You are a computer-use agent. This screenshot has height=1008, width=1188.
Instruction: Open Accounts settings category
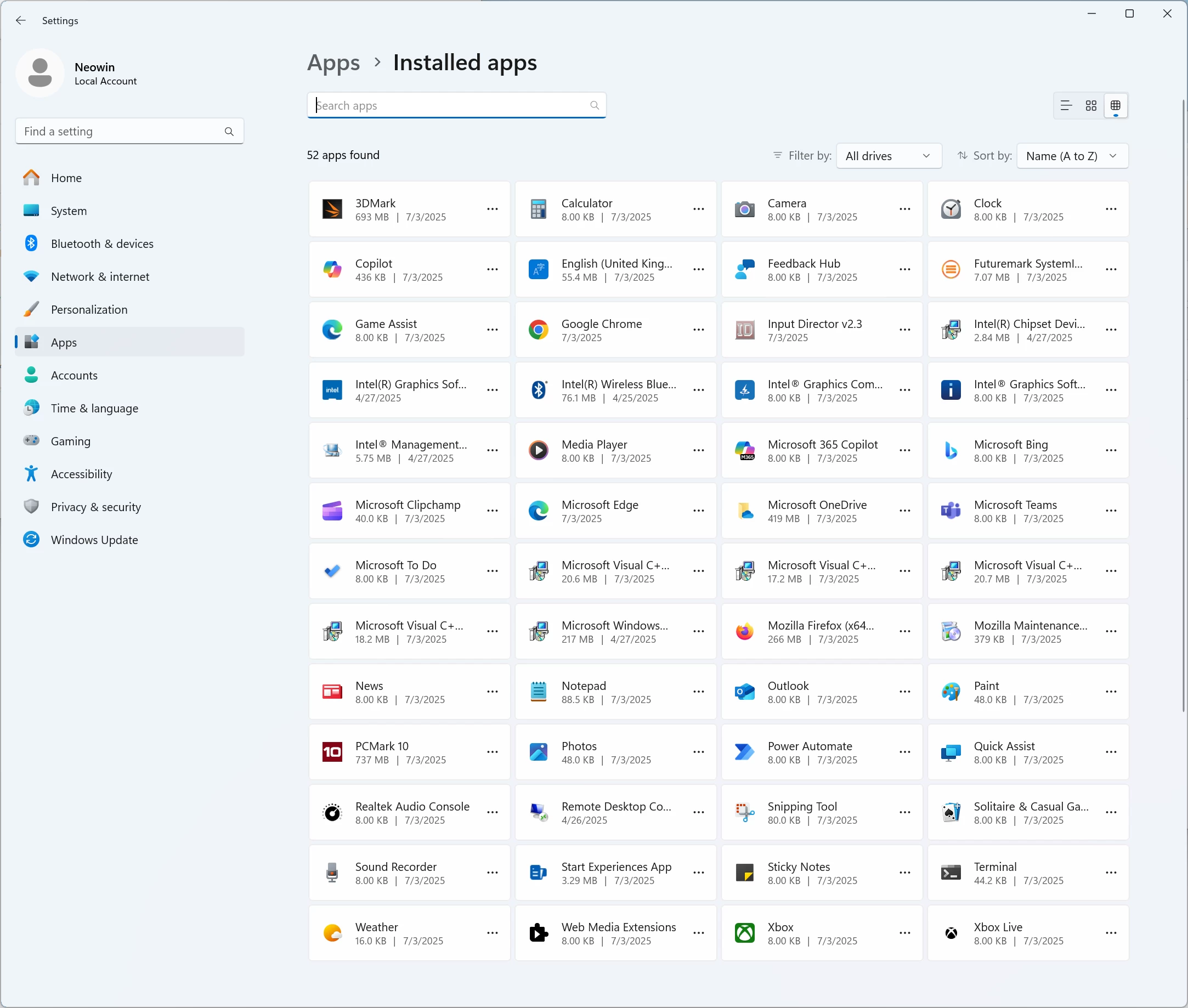[x=129, y=376]
